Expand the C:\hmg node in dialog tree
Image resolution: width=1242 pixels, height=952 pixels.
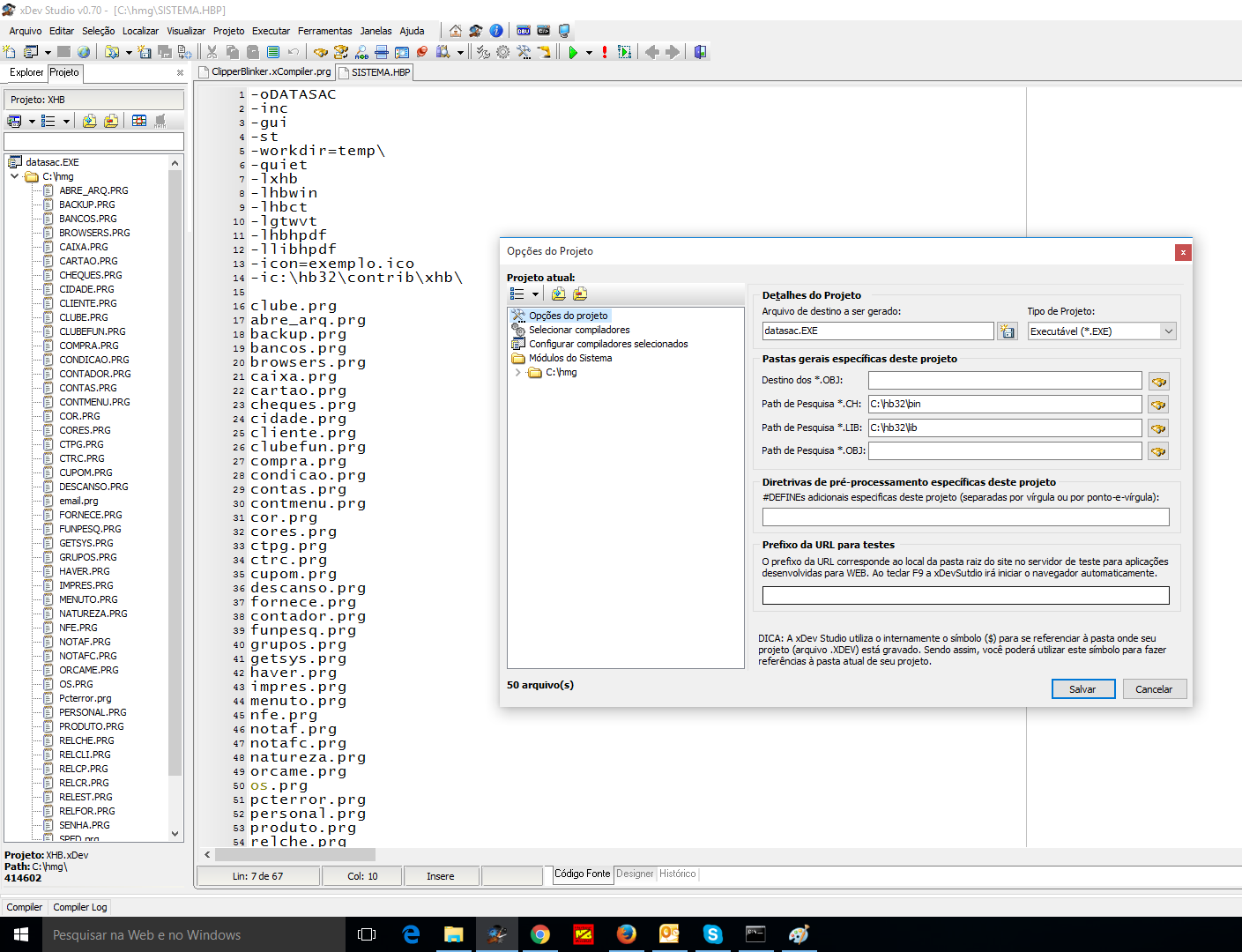click(x=518, y=373)
